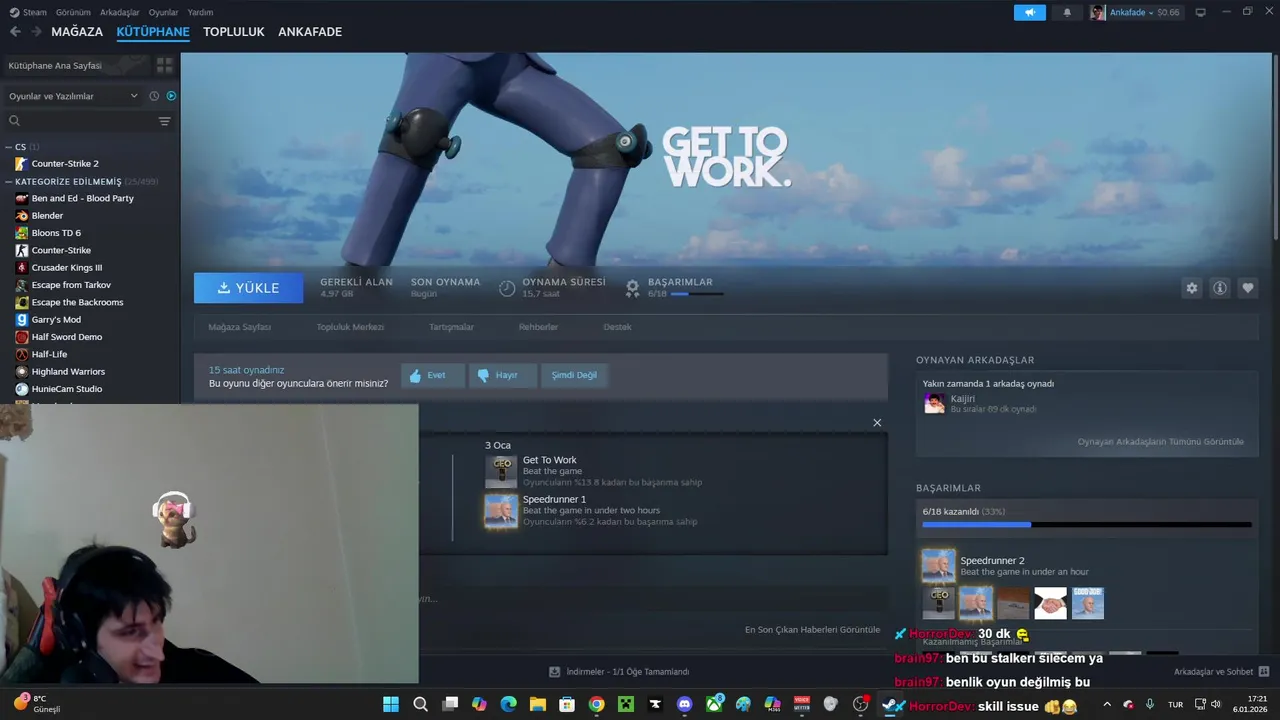
Task: Show hidden system tray icons
Action: [x=1107, y=704]
